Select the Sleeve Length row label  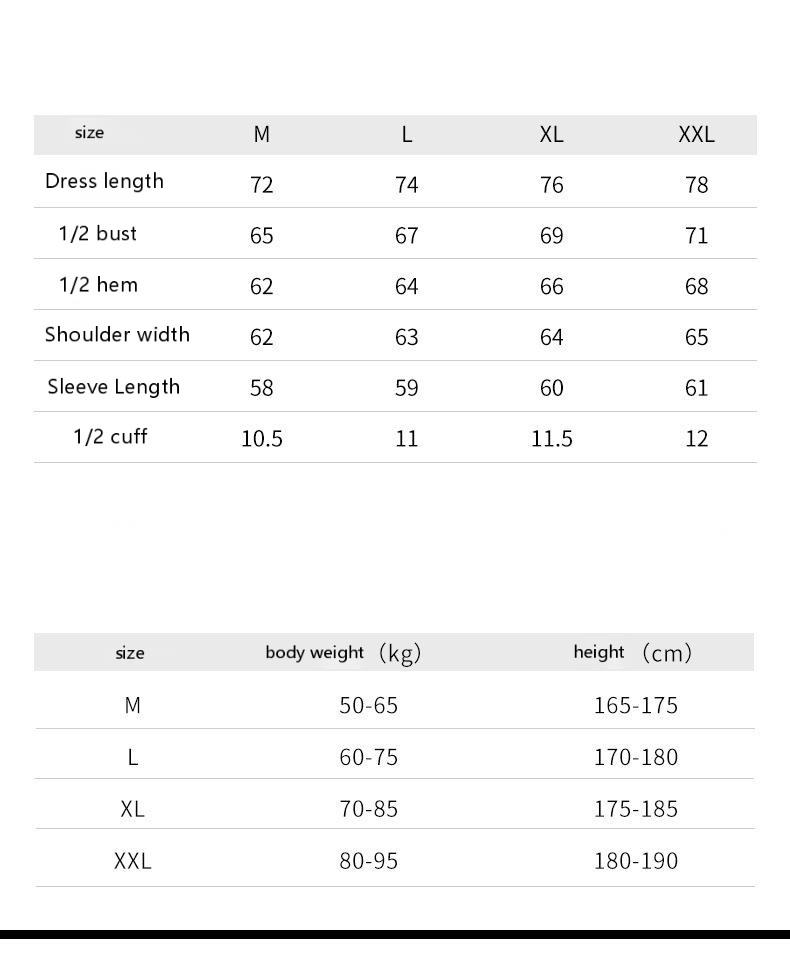click(113, 387)
